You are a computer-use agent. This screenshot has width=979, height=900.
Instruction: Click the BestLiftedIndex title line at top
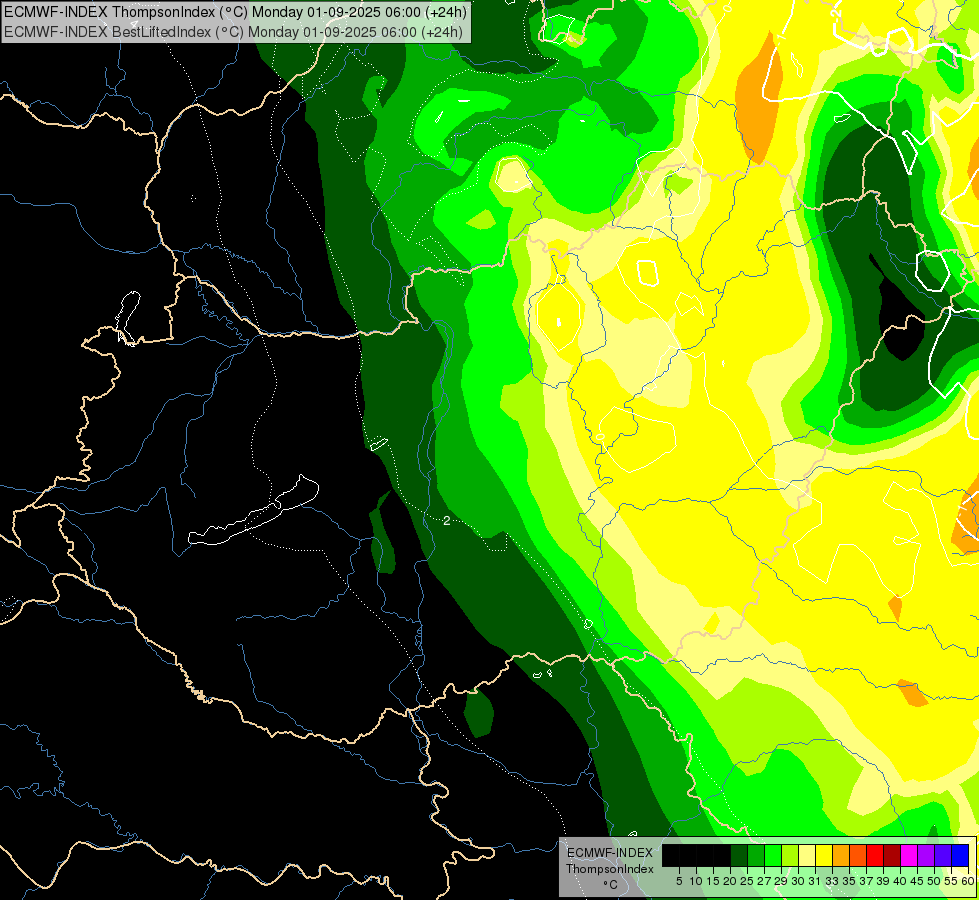234,32
